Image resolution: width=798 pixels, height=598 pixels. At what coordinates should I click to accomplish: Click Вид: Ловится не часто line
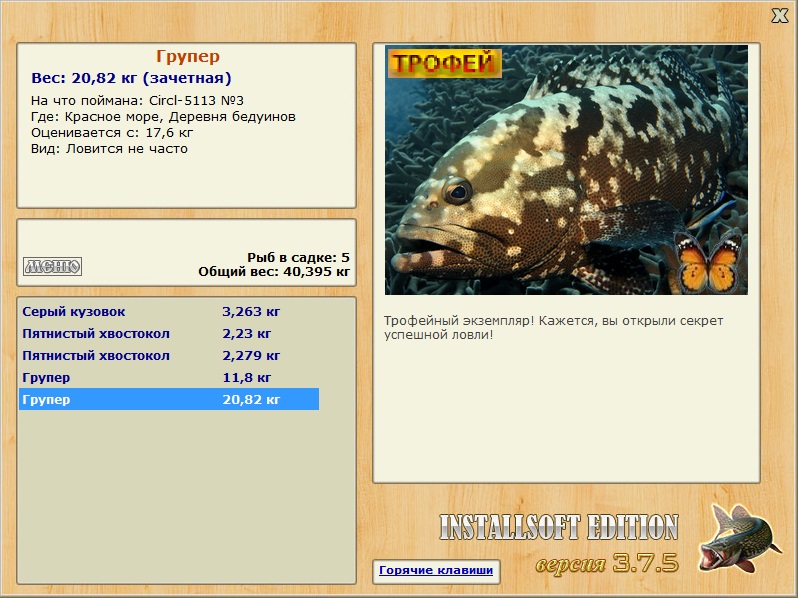coord(109,149)
